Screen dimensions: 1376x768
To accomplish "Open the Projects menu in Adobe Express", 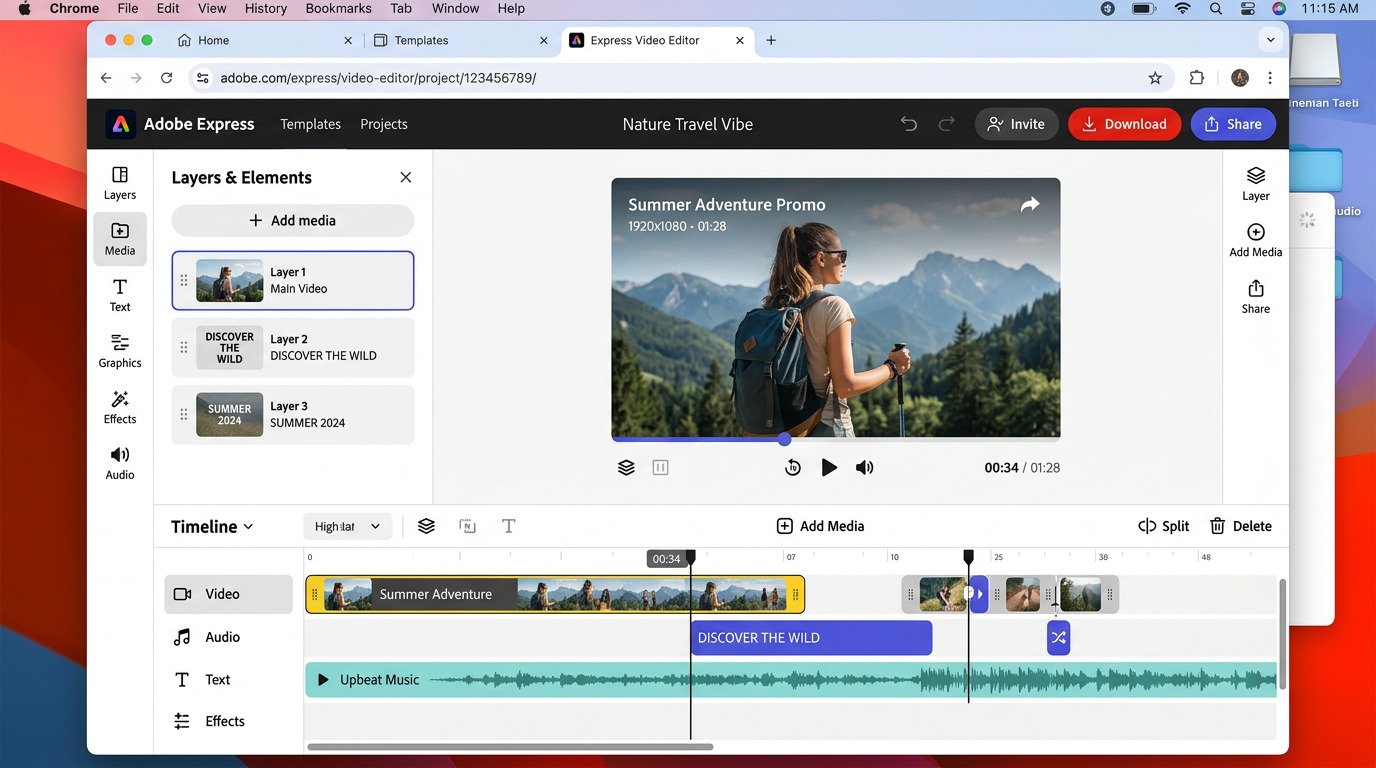I will [384, 124].
